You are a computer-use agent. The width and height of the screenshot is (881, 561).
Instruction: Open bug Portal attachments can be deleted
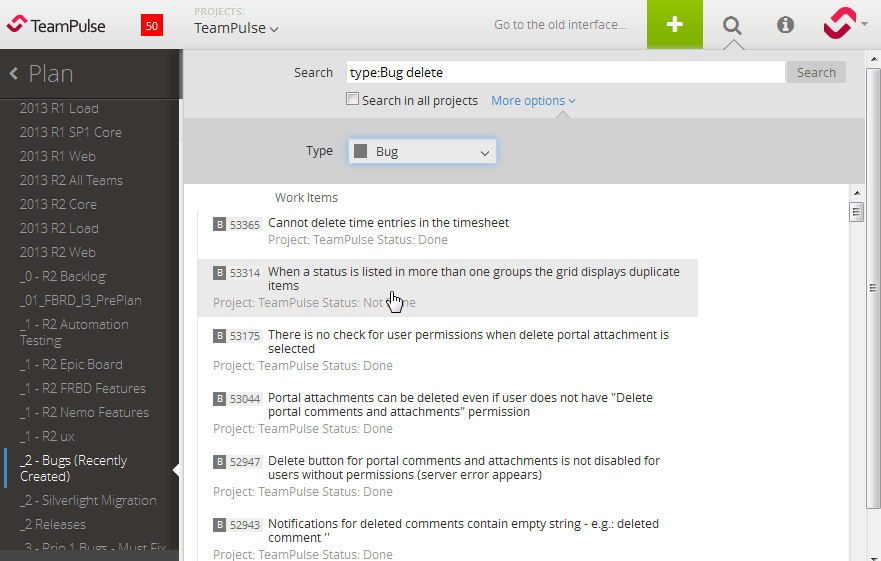point(460,404)
